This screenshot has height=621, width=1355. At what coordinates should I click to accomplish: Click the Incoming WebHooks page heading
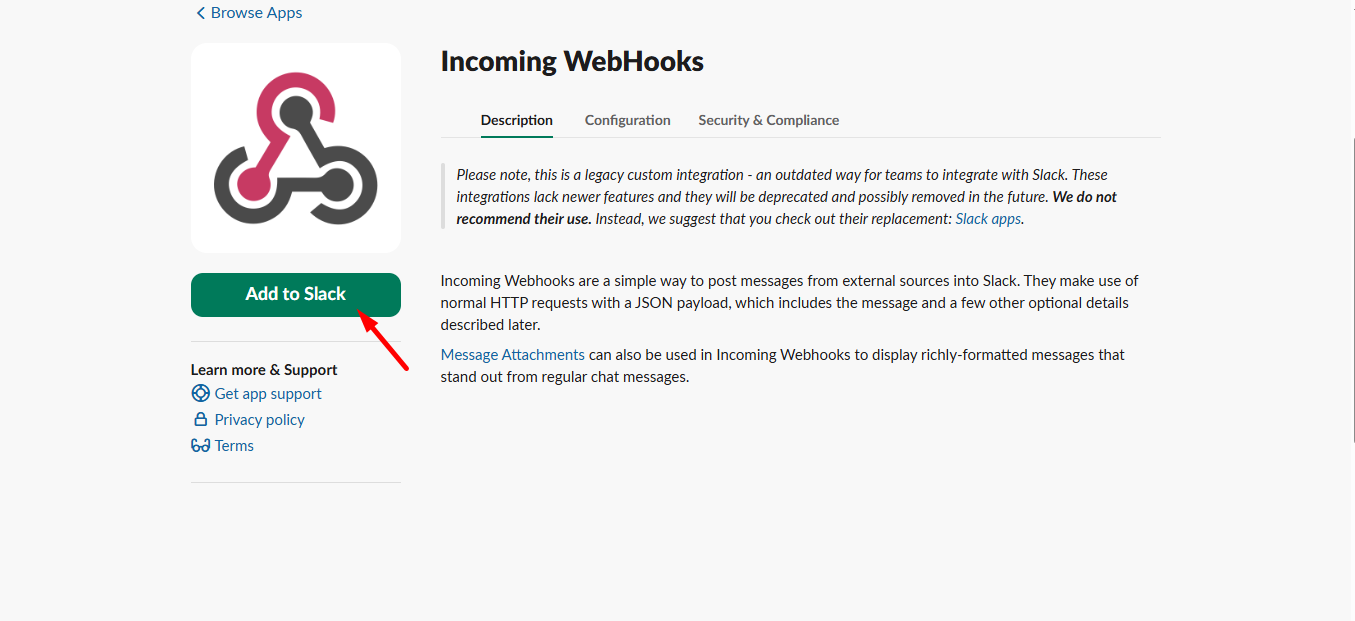(x=571, y=61)
